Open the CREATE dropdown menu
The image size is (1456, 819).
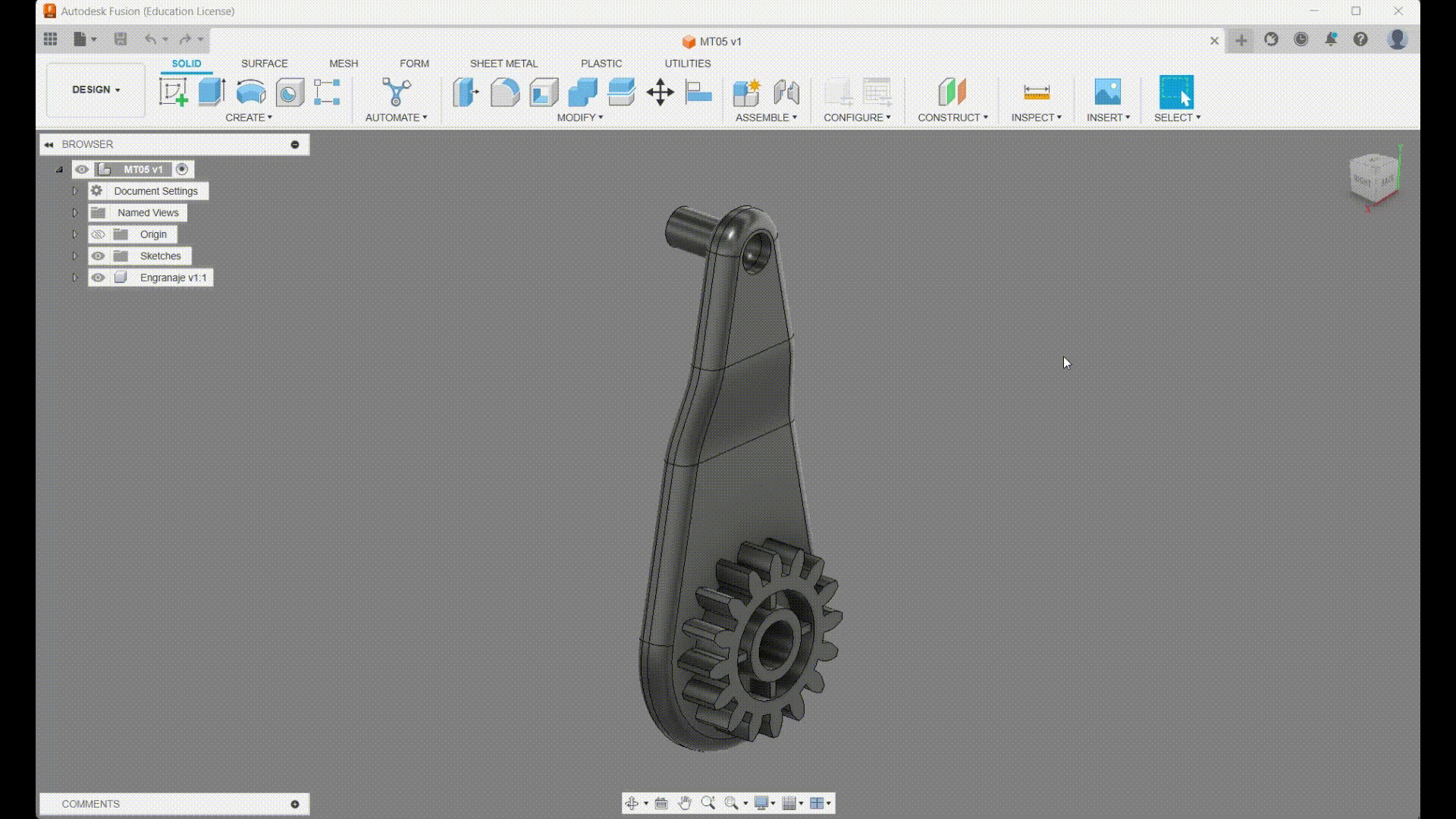click(249, 118)
